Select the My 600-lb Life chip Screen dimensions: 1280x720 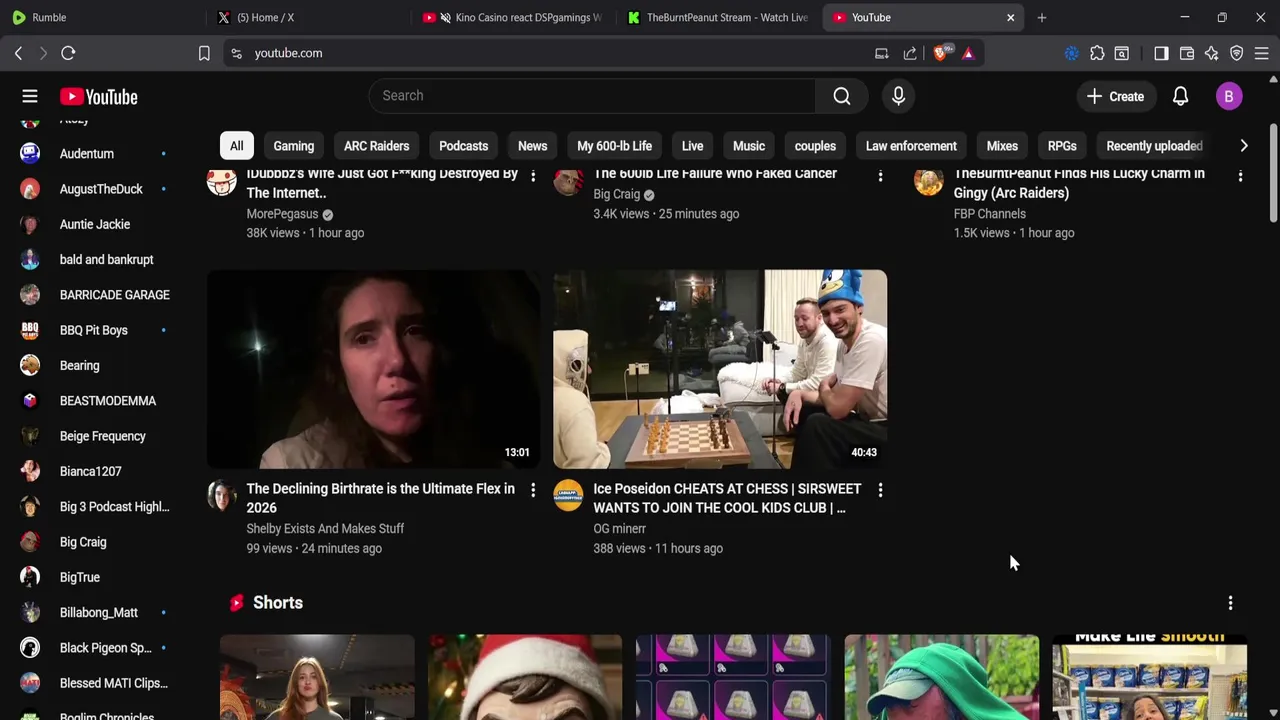pyautogui.click(x=614, y=146)
